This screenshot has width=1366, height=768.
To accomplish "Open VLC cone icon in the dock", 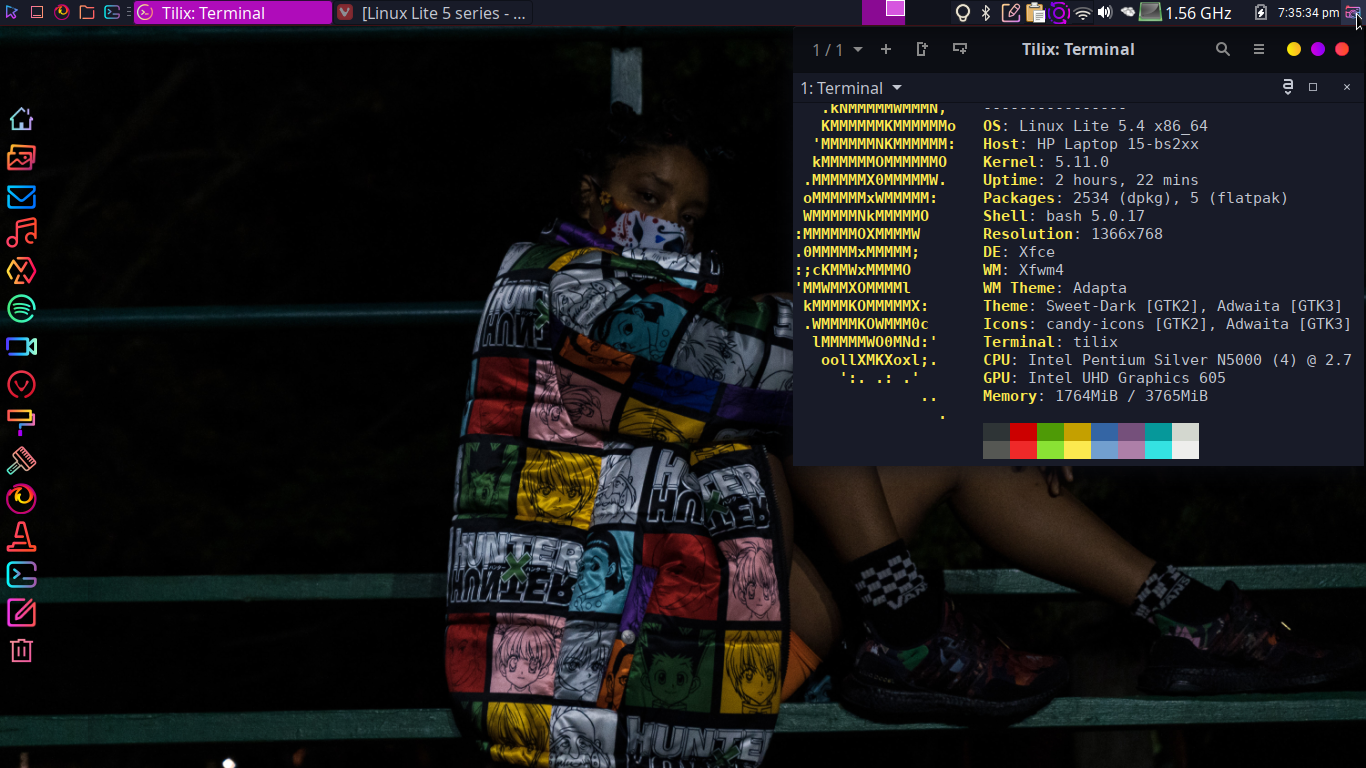I will pyautogui.click(x=22, y=536).
